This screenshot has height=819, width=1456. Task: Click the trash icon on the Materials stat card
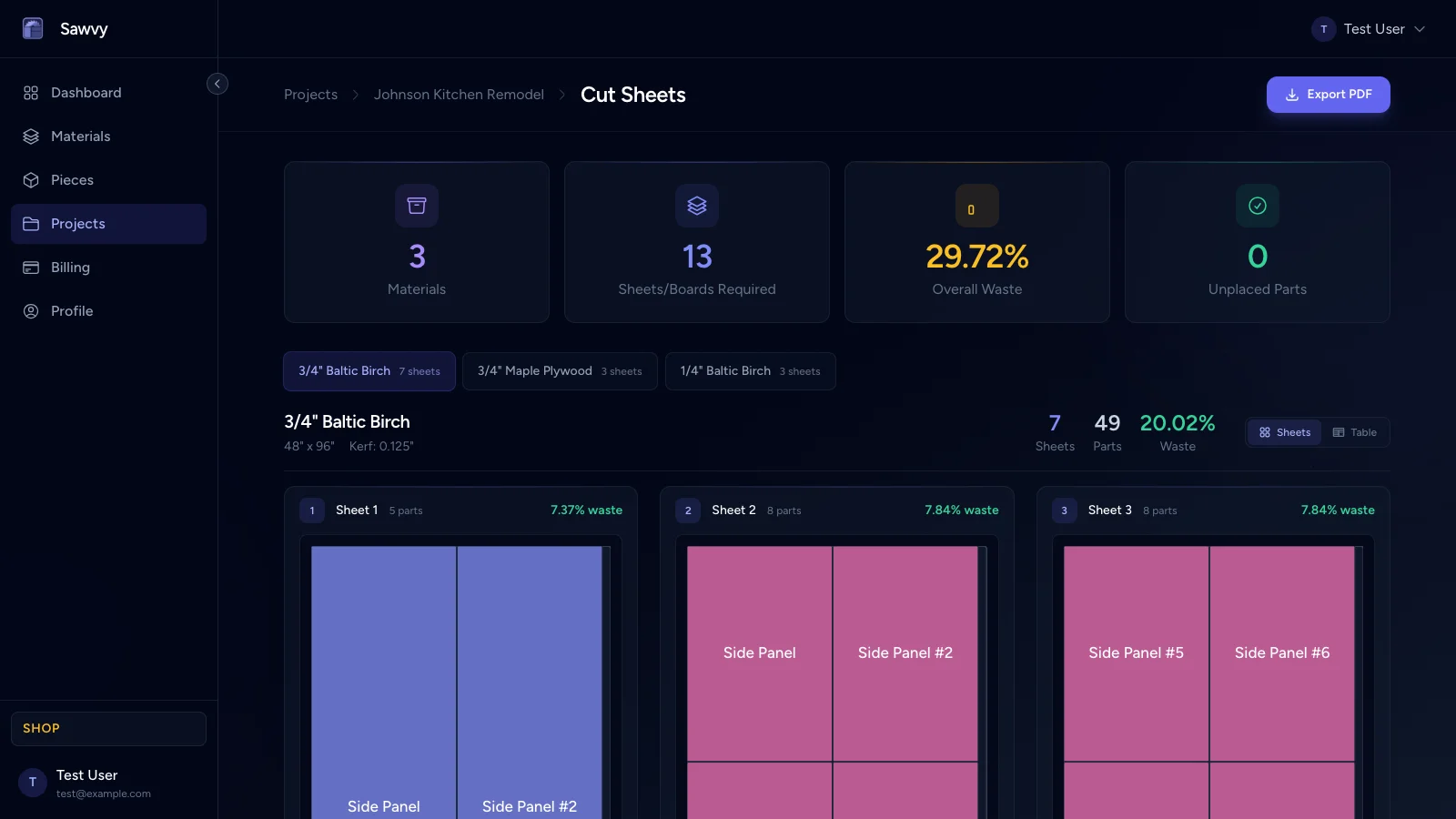click(x=417, y=205)
